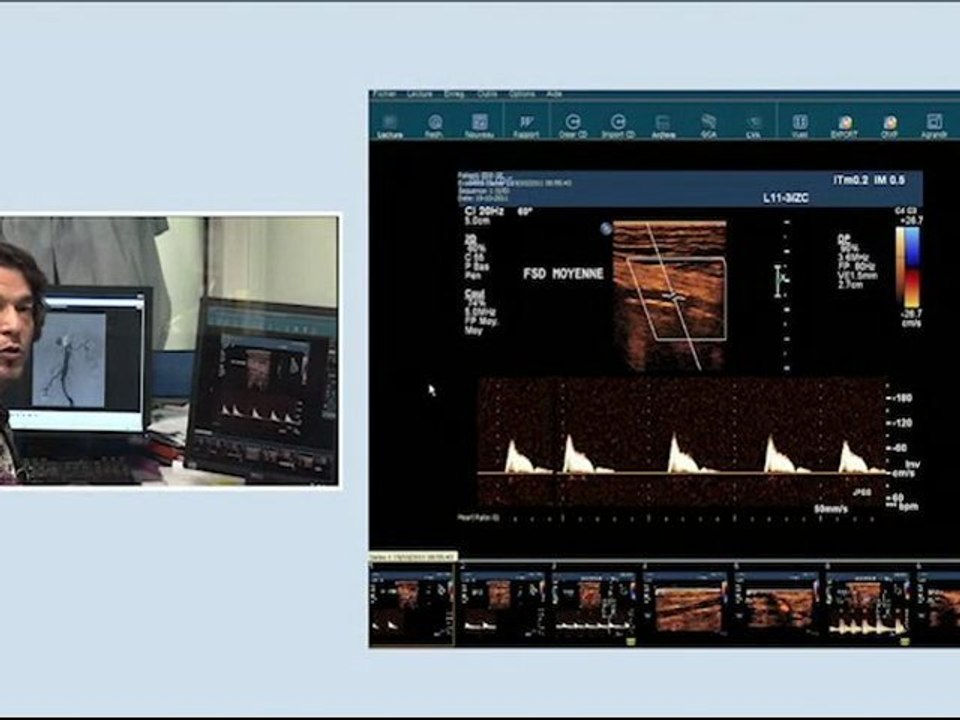Click the Rapport toolbar icon
Image resolution: width=960 pixels, height=720 pixels.
tap(526, 126)
